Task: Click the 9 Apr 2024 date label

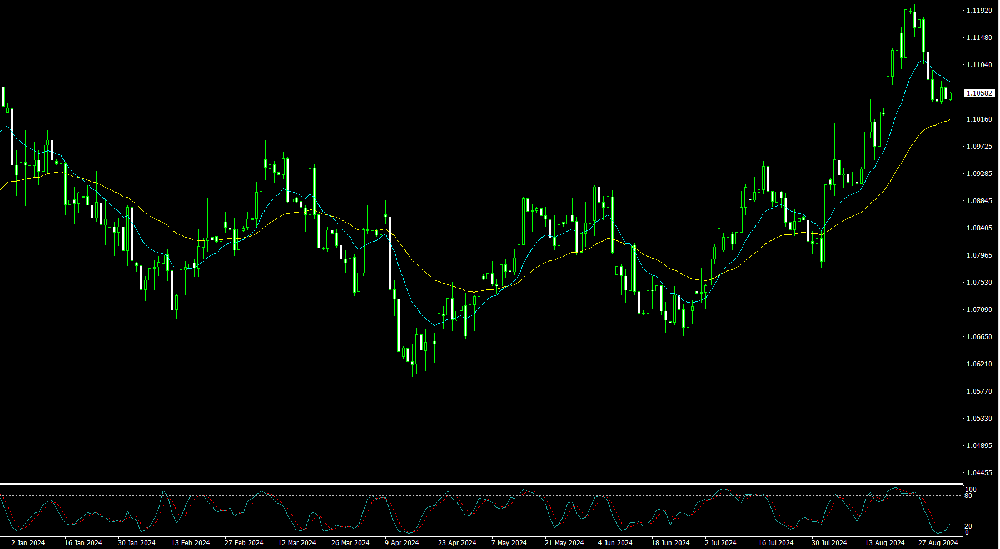Action: (403, 544)
